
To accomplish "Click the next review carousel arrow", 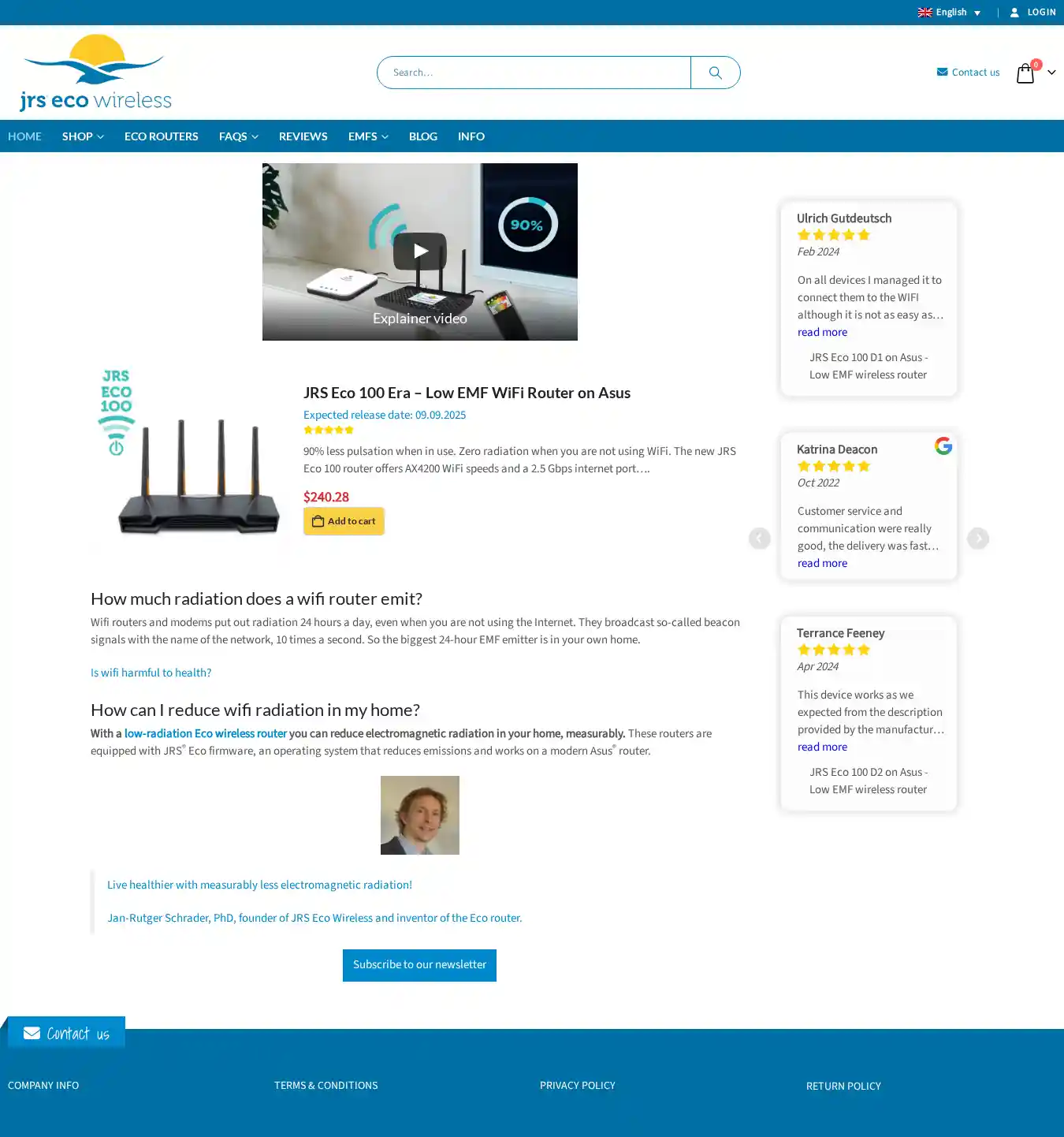I will click(978, 539).
